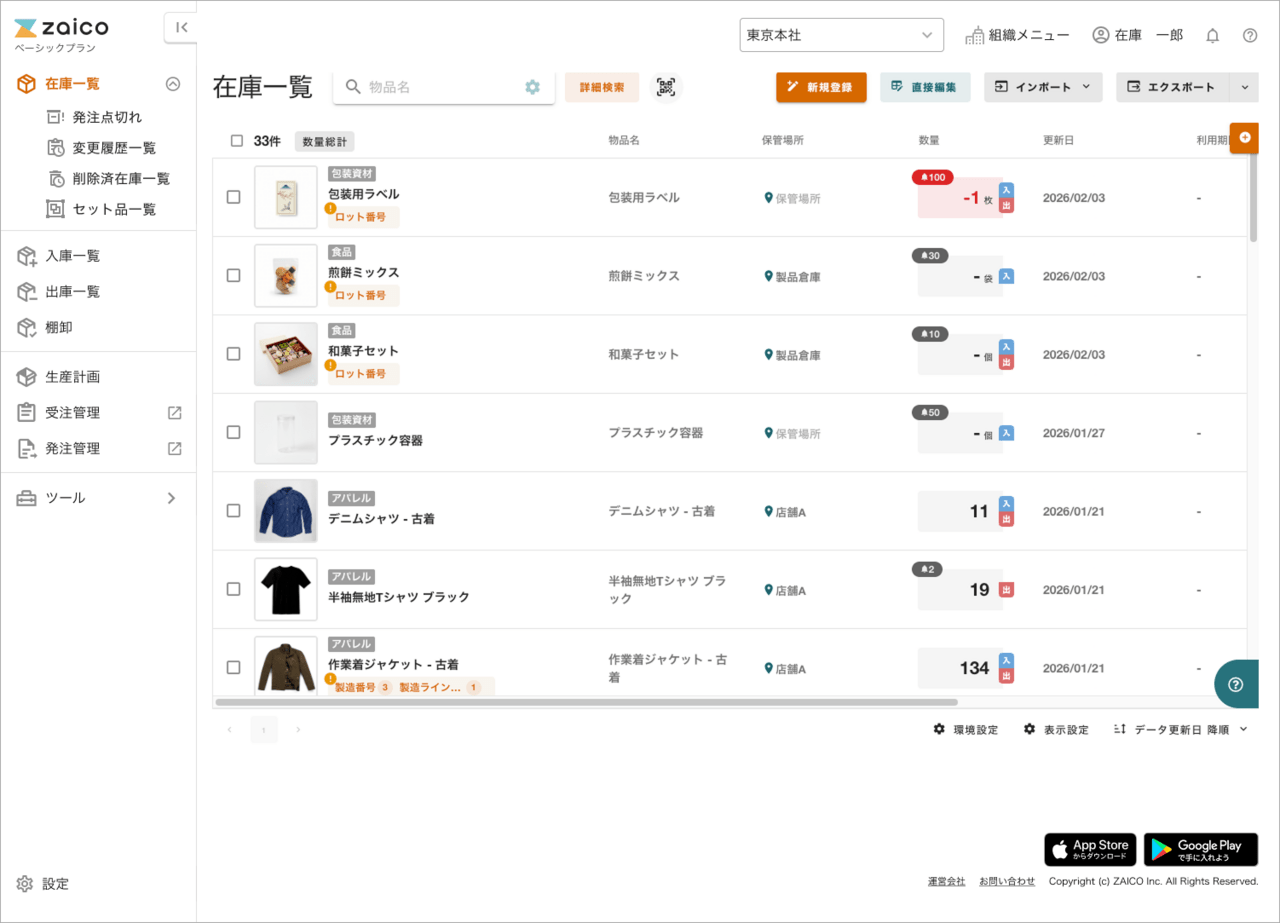Click the QR code scanner icon
This screenshot has width=1280, height=923.
(666, 87)
